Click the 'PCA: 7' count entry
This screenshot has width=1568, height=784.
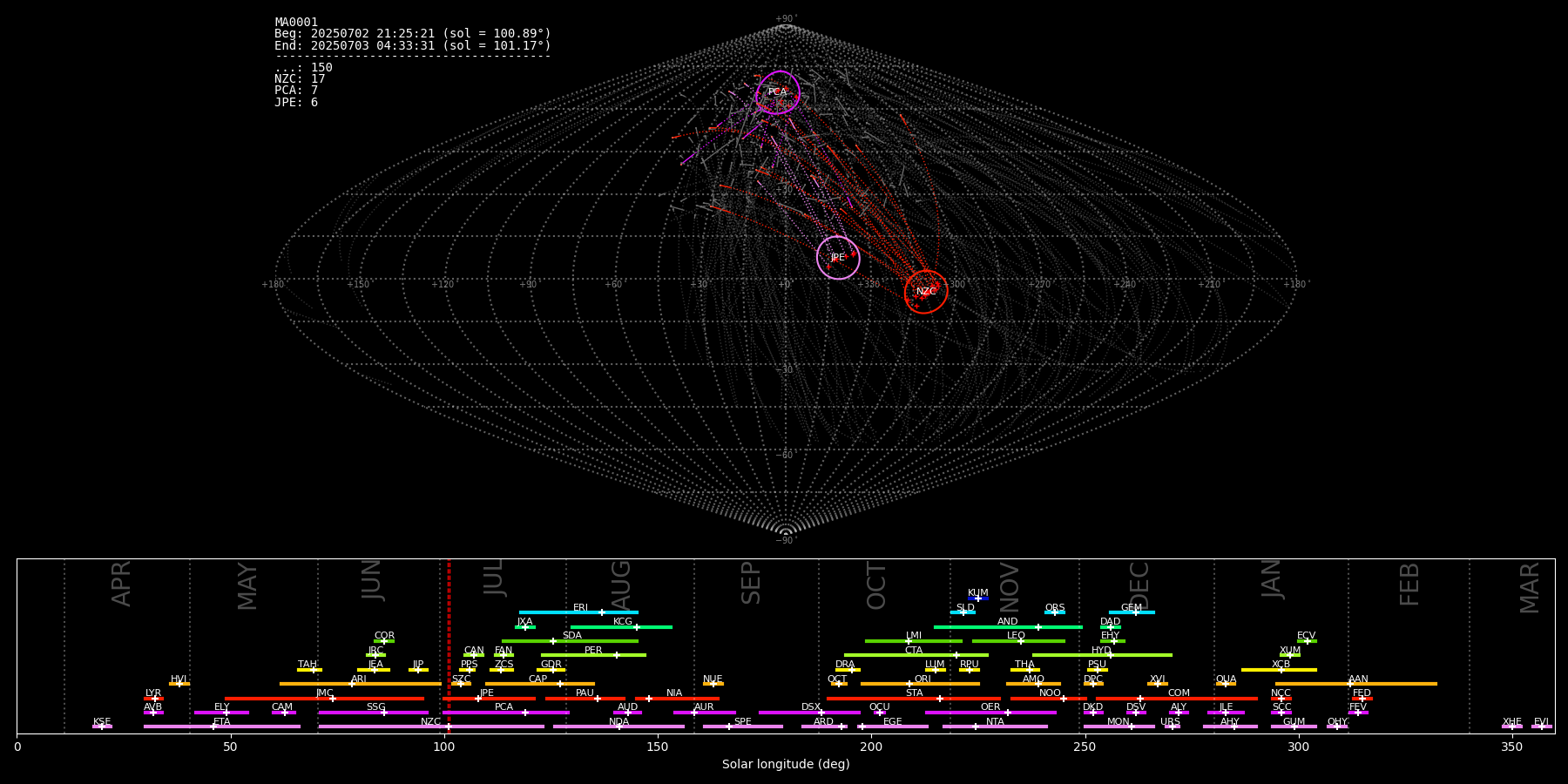(x=296, y=91)
